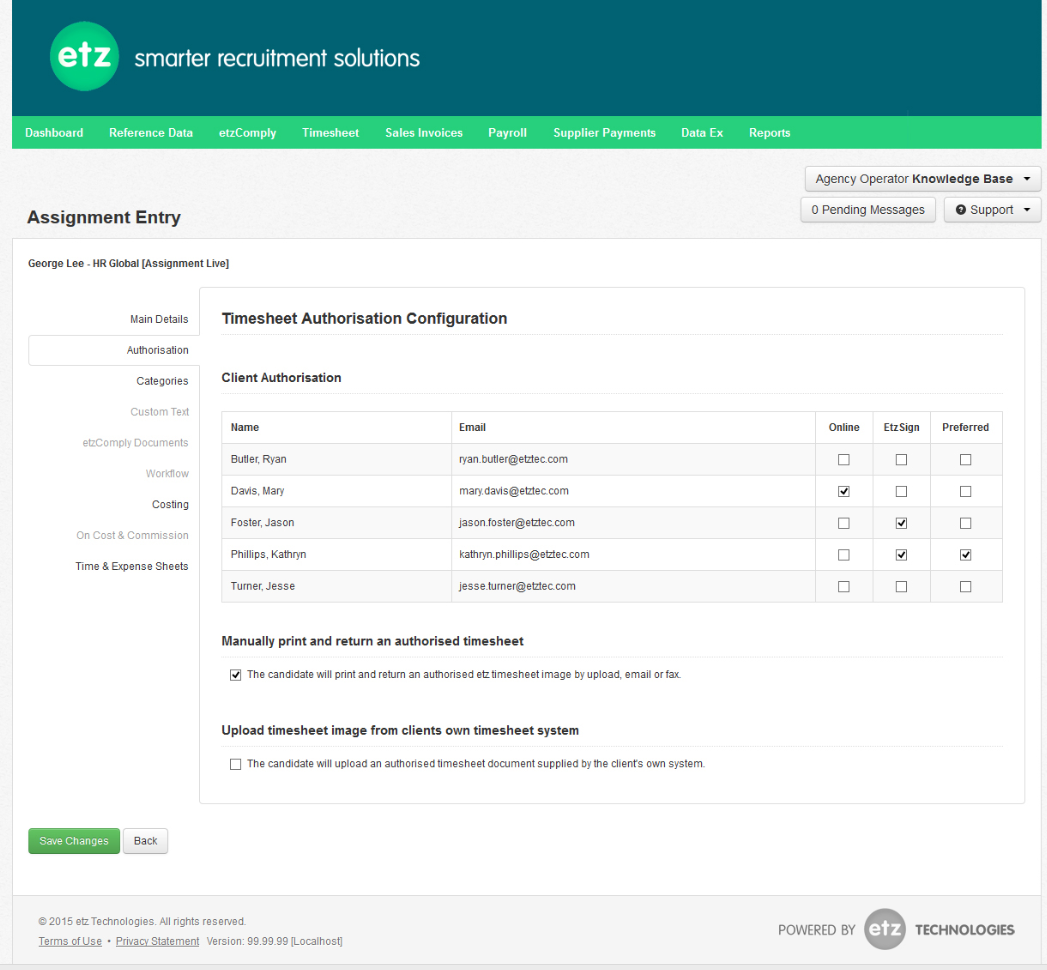Image resolution: width=1047 pixels, height=970 pixels.
Task: Select the On Cost & Commission tab
Action: (132, 535)
